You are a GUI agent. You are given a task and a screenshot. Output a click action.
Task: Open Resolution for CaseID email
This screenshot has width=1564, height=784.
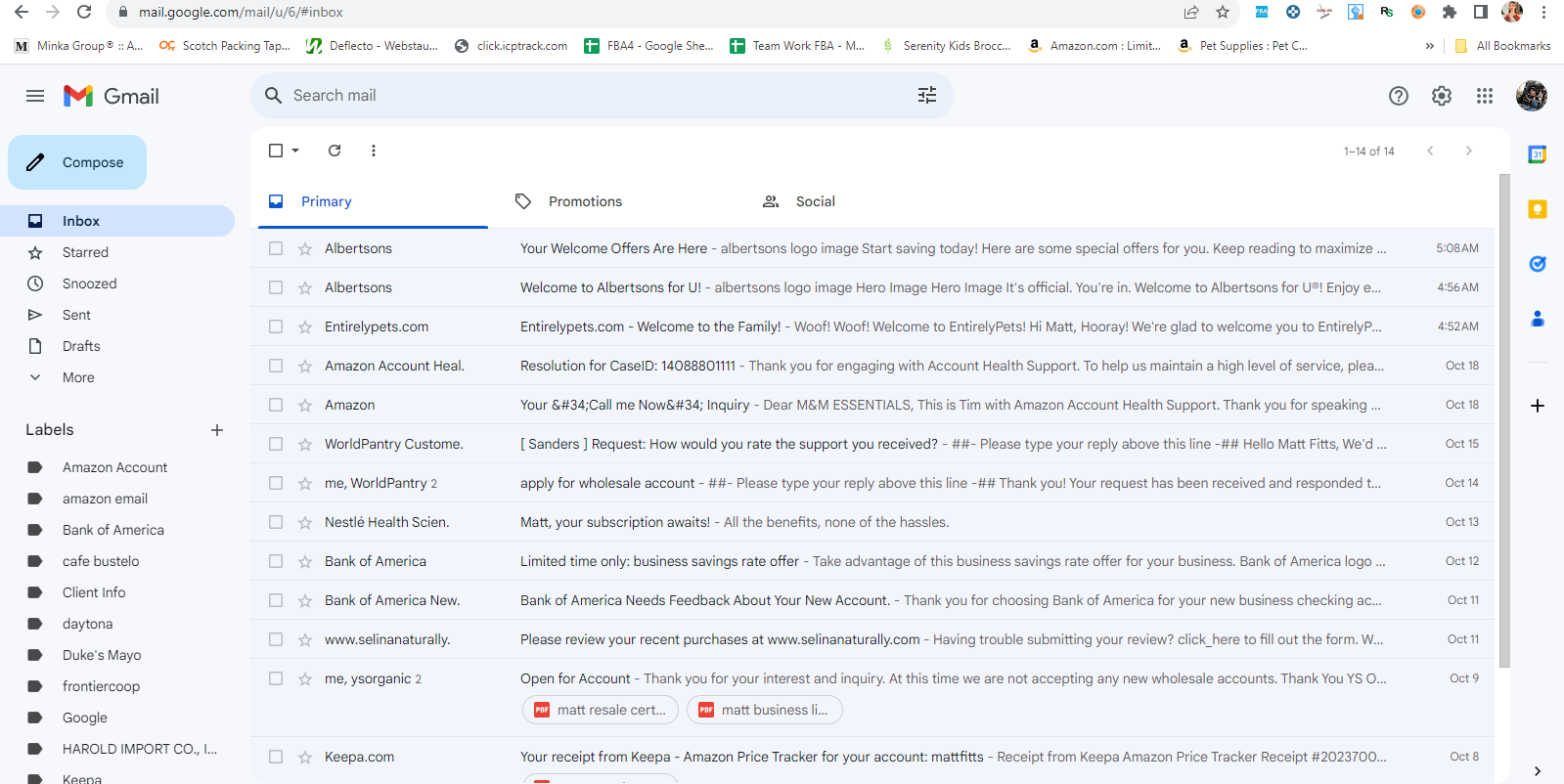point(872,366)
